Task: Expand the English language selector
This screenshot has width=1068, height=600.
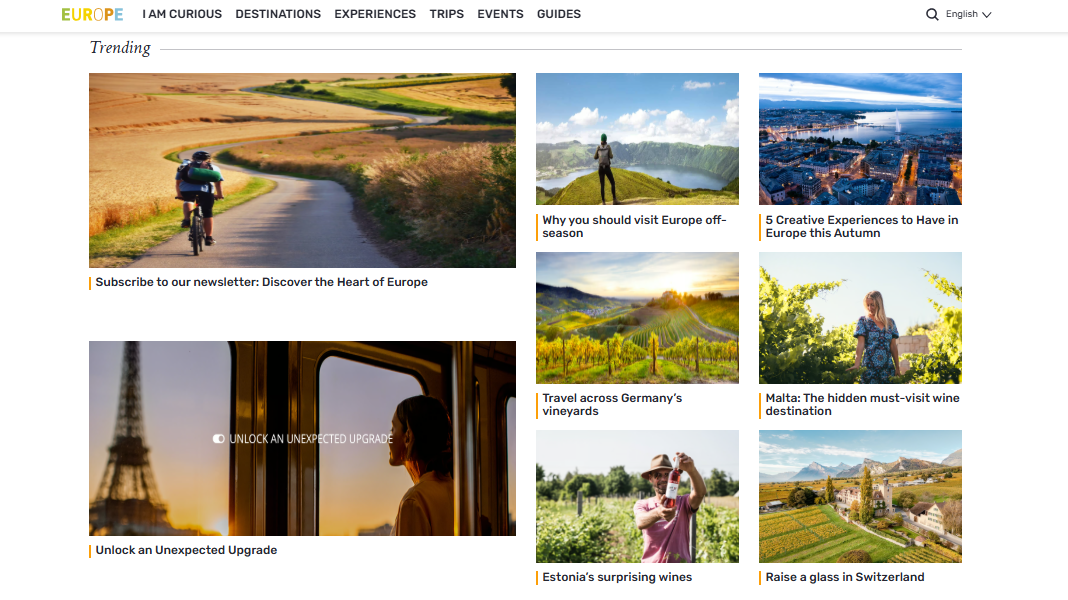Action: (x=965, y=14)
